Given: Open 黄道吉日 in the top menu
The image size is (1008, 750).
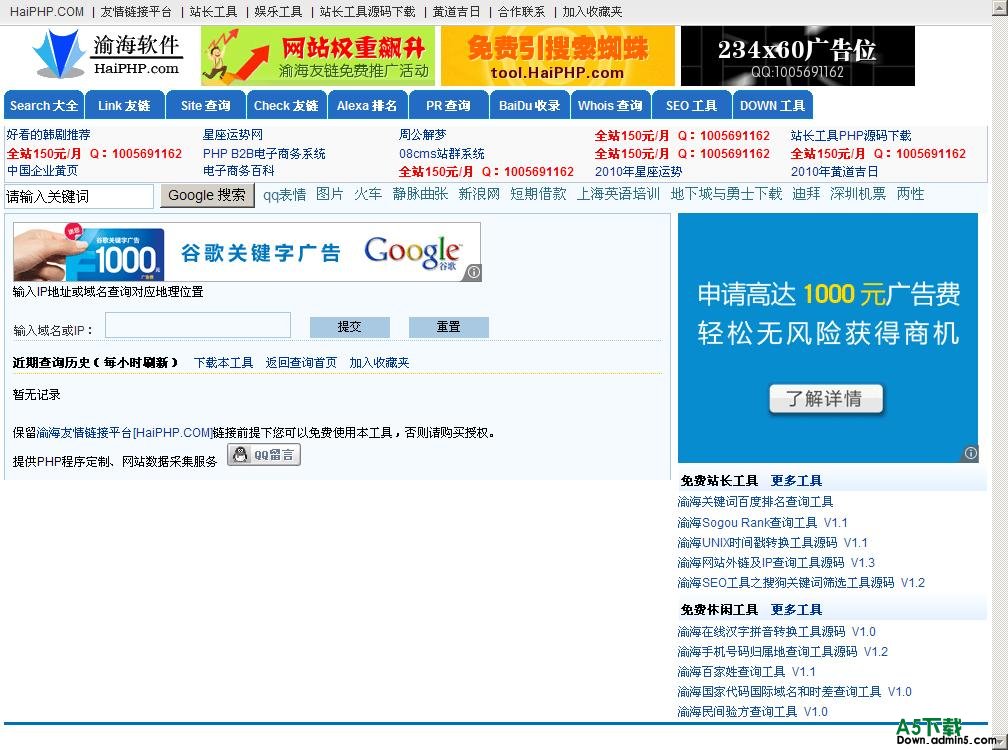Looking at the screenshot, I should (x=456, y=12).
